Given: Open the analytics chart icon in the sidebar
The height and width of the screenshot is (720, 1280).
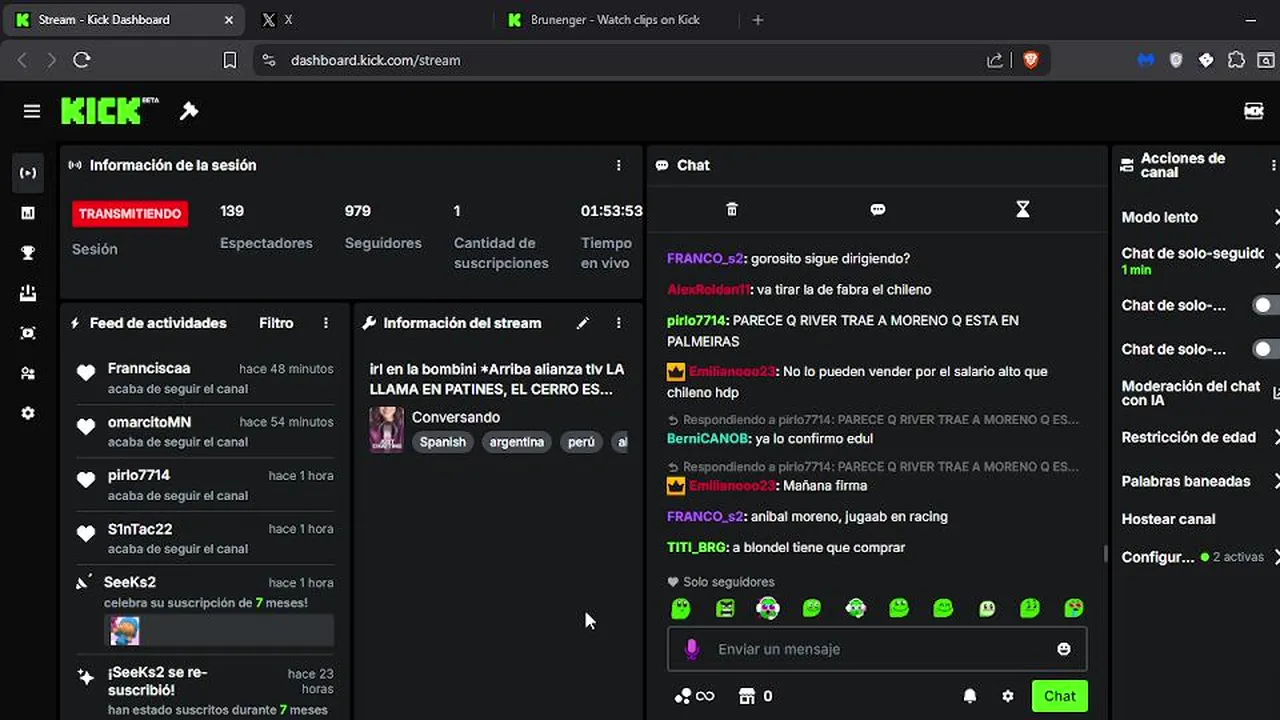Looking at the screenshot, I should [x=28, y=213].
